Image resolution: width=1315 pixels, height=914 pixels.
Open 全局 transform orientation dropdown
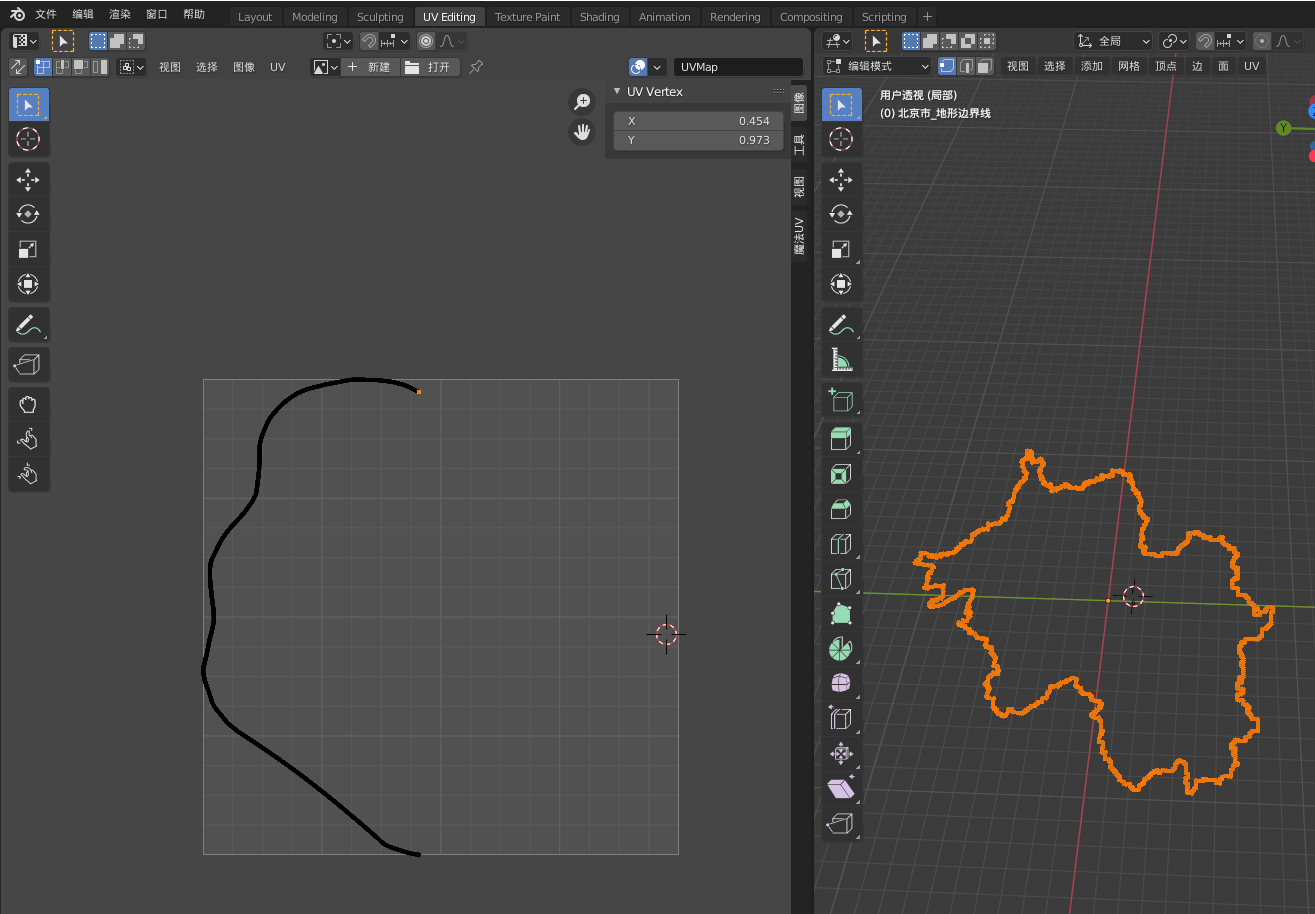tap(1114, 41)
